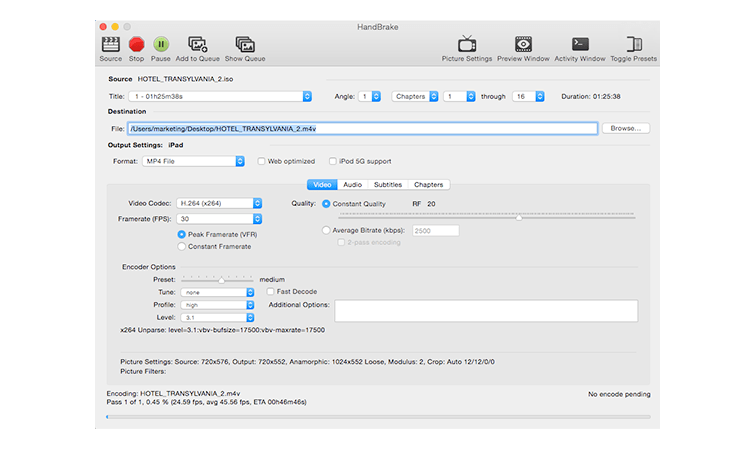Click the Picture Settings summary line
Screen dimensions: 755x450
[307, 362]
